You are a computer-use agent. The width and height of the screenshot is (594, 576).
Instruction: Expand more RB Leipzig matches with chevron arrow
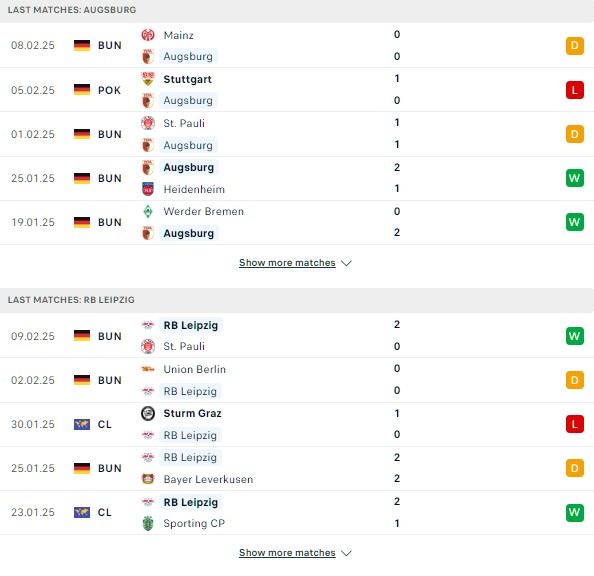point(346,553)
